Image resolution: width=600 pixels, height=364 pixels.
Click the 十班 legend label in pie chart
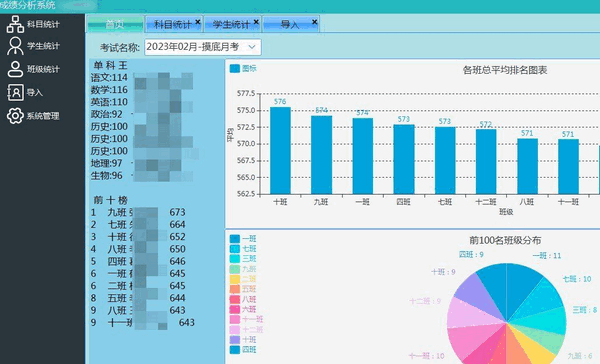(x=249, y=340)
